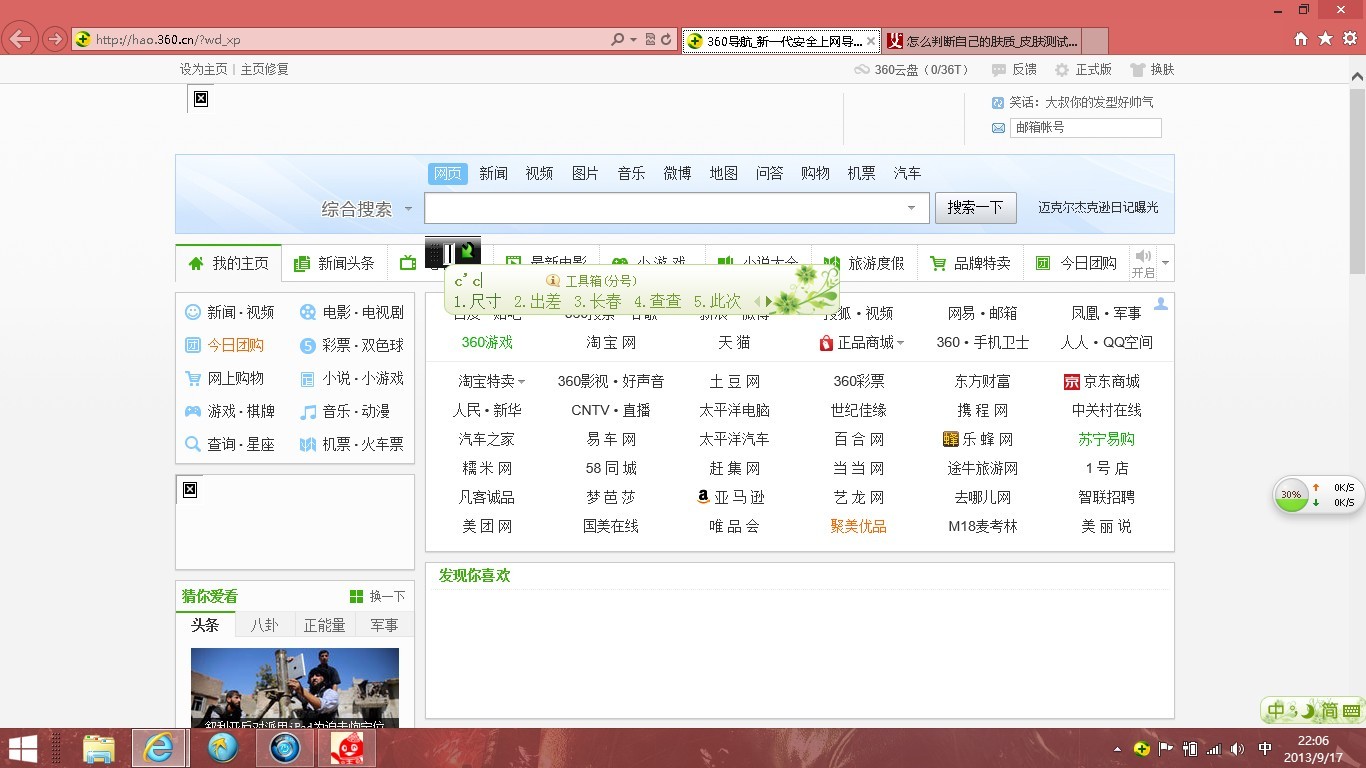Screen dimensions: 1366x768
Task: Switch to the 我的主页 tab
Action: pyautogui.click(x=229, y=263)
